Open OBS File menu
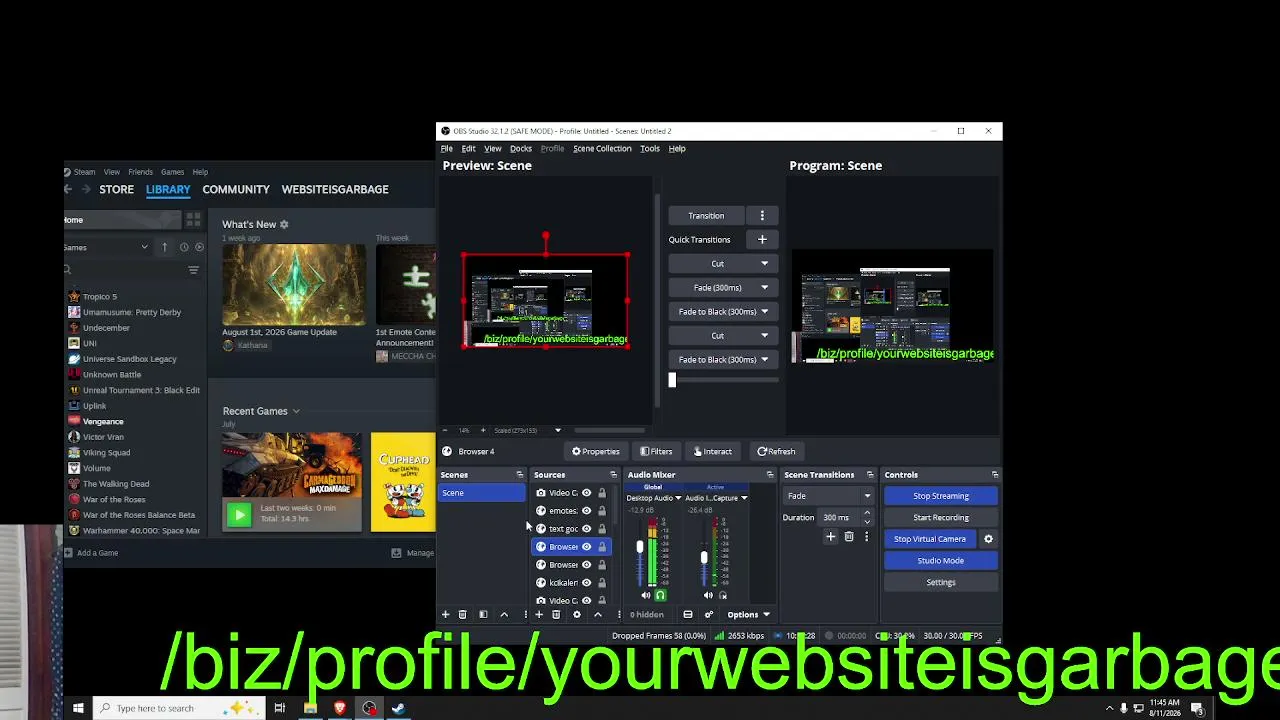This screenshot has width=1280, height=720. (x=447, y=149)
